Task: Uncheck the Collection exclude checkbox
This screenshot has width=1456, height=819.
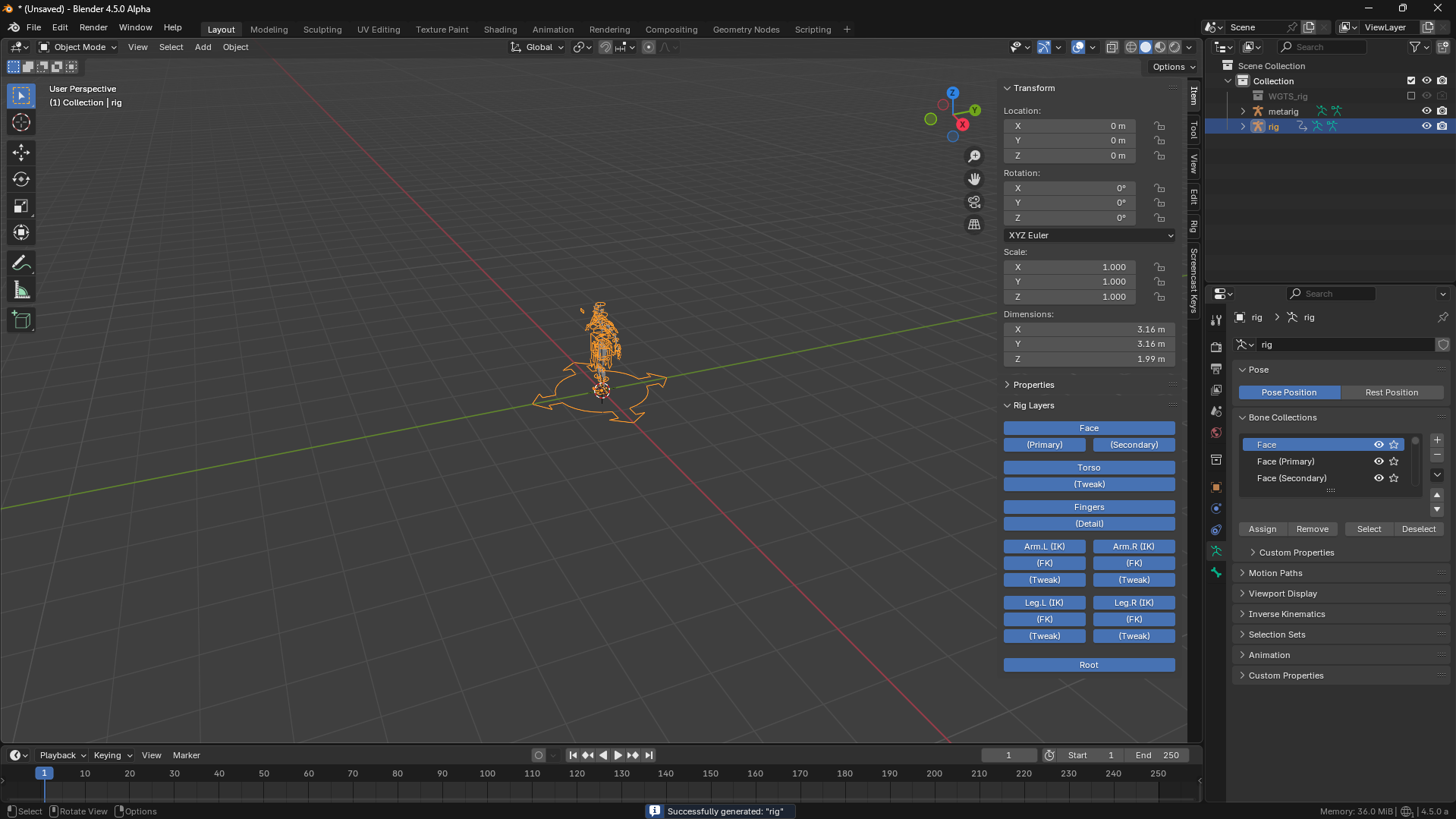Action: pyautogui.click(x=1411, y=80)
